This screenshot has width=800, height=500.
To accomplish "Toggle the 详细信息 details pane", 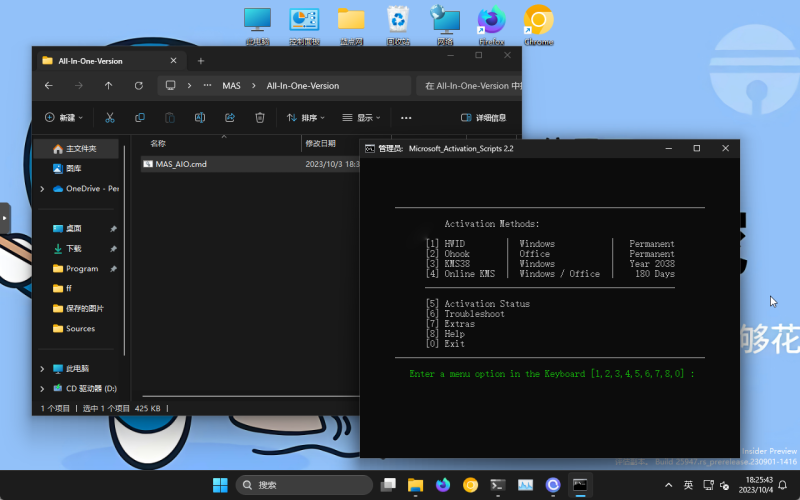I will tap(484, 118).
